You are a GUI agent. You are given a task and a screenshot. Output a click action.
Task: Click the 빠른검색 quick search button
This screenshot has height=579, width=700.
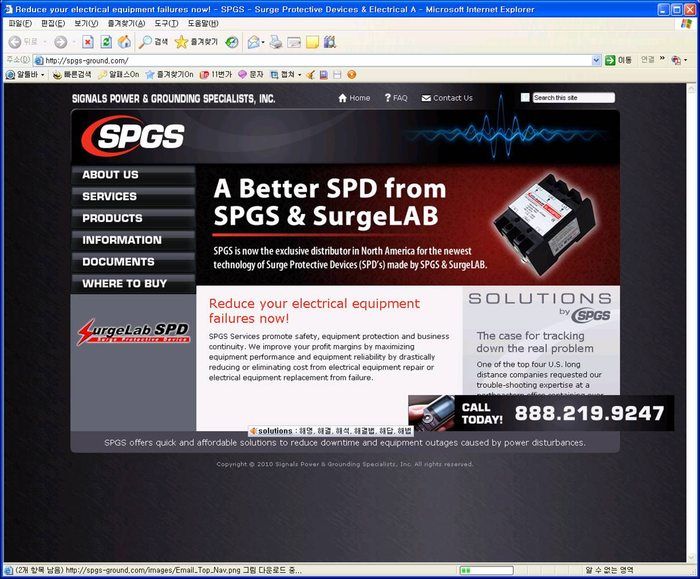coord(72,75)
